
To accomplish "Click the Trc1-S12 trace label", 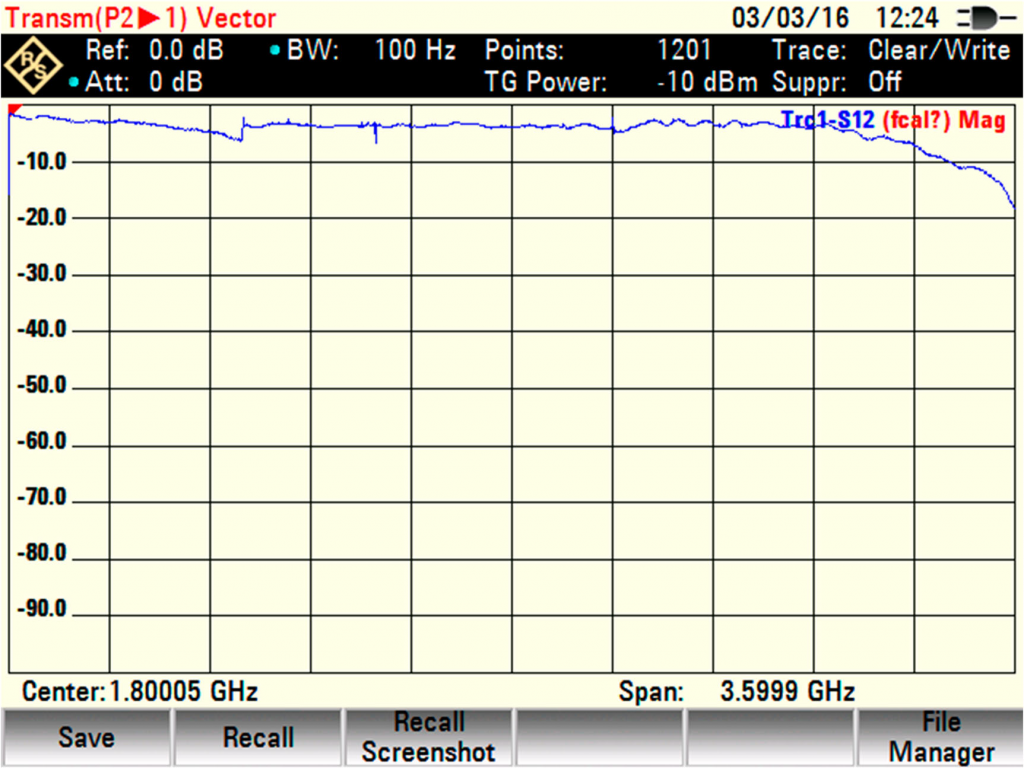I will point(828,121).
